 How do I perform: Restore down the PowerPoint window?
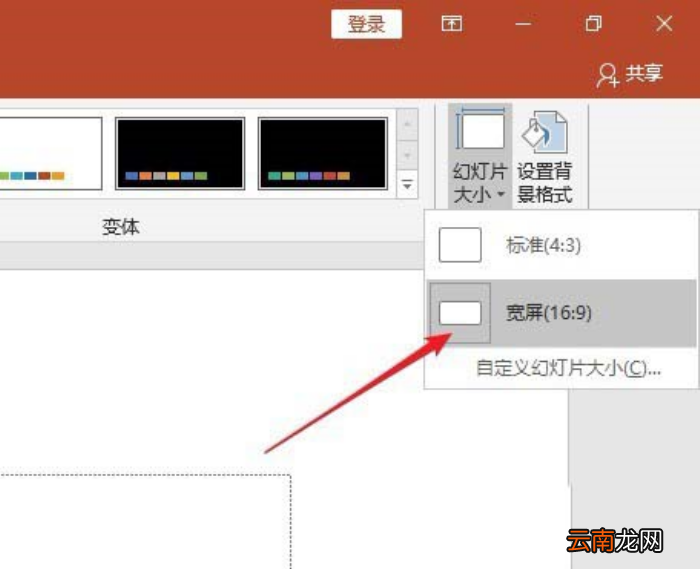click(x=593, y=23)
